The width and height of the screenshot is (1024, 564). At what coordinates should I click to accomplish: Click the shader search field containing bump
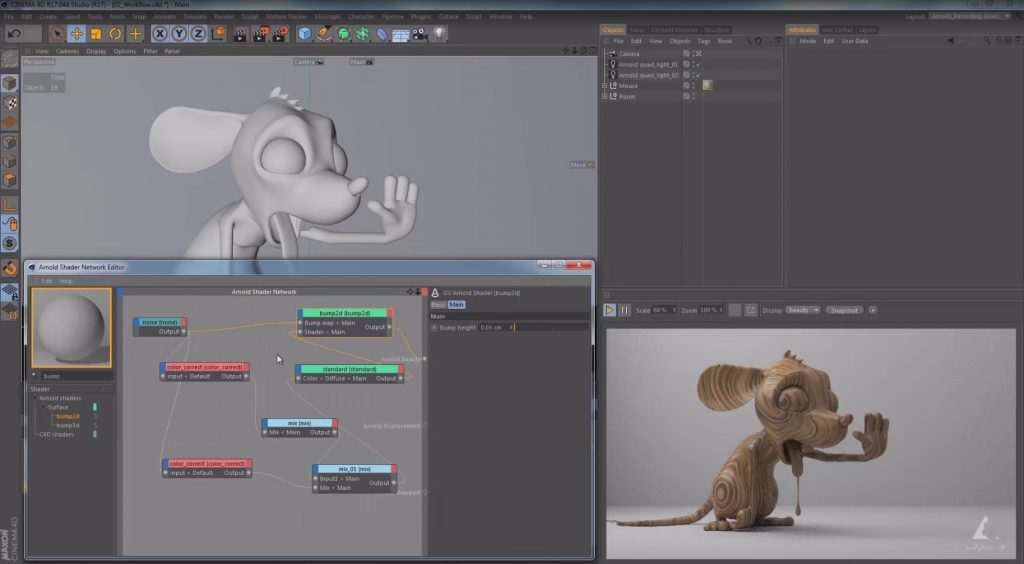76,376
